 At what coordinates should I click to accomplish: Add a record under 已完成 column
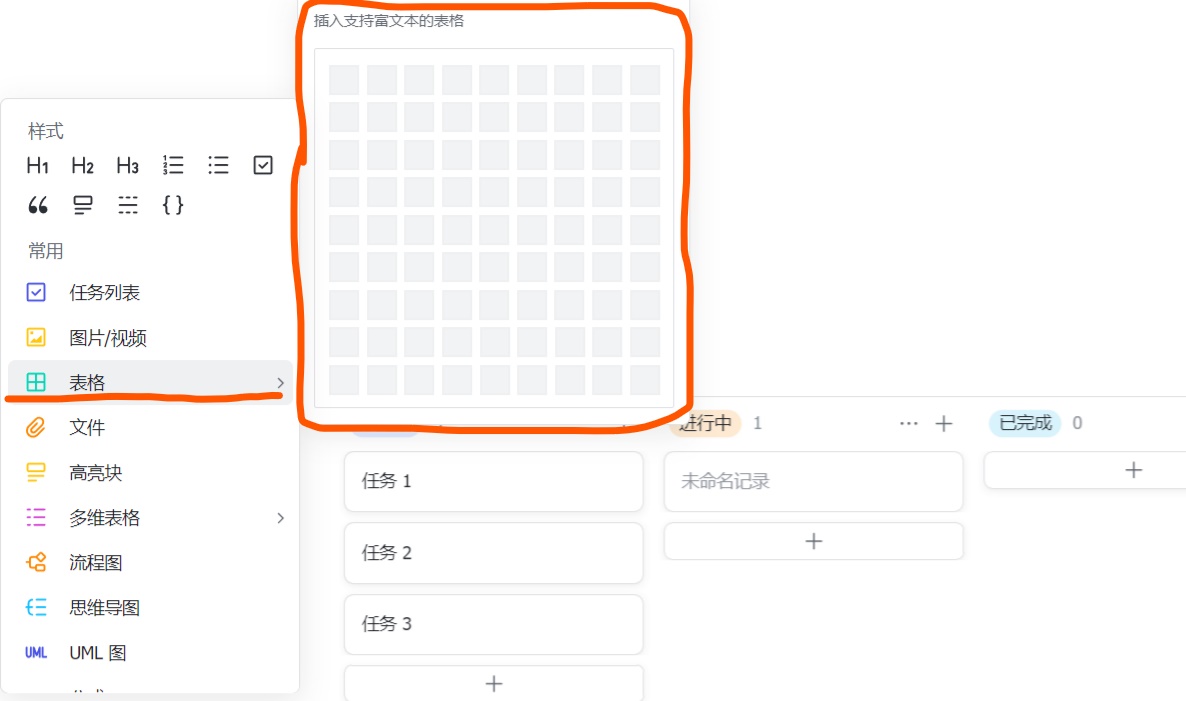(x=1133, y=470)
